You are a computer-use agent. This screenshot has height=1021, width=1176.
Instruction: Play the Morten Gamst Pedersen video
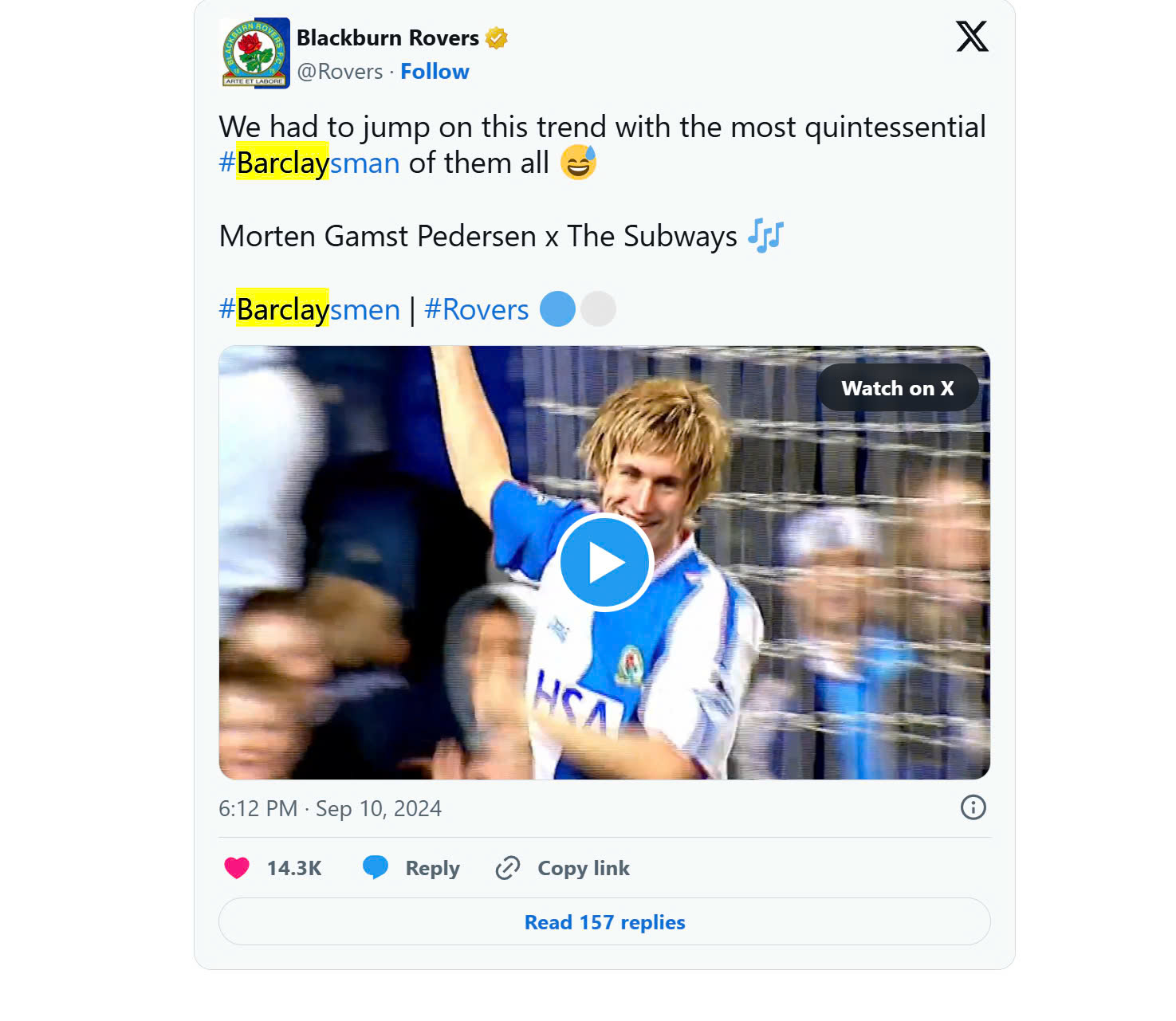pyautogui.click(x=604, y=563)
